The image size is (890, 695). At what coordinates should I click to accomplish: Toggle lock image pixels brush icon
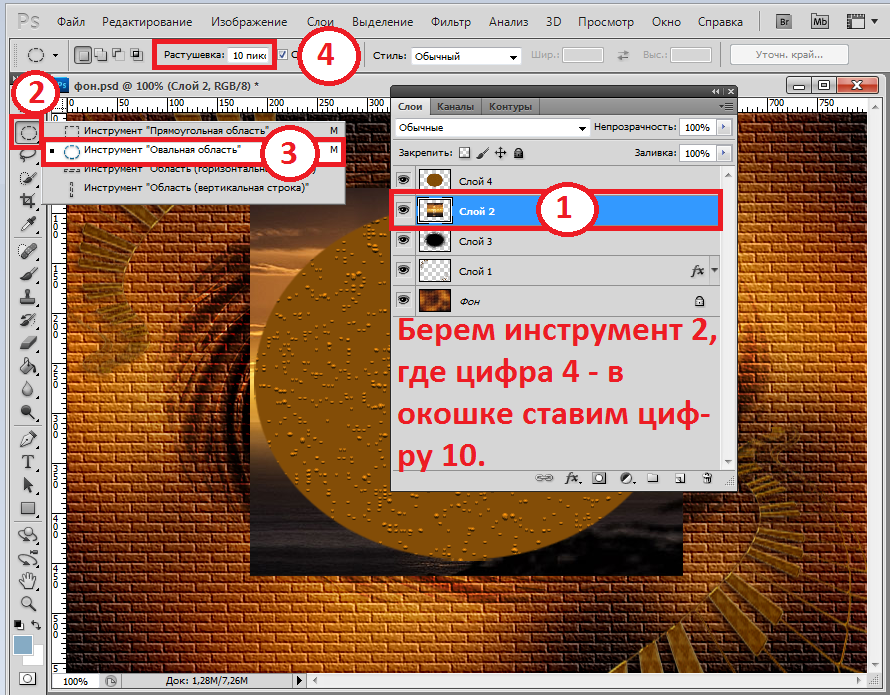[x=482, y=153]
